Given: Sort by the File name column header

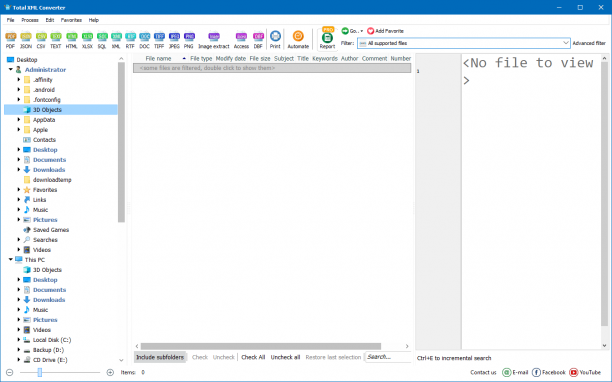Looking at the screenshot, I should 158,59.
